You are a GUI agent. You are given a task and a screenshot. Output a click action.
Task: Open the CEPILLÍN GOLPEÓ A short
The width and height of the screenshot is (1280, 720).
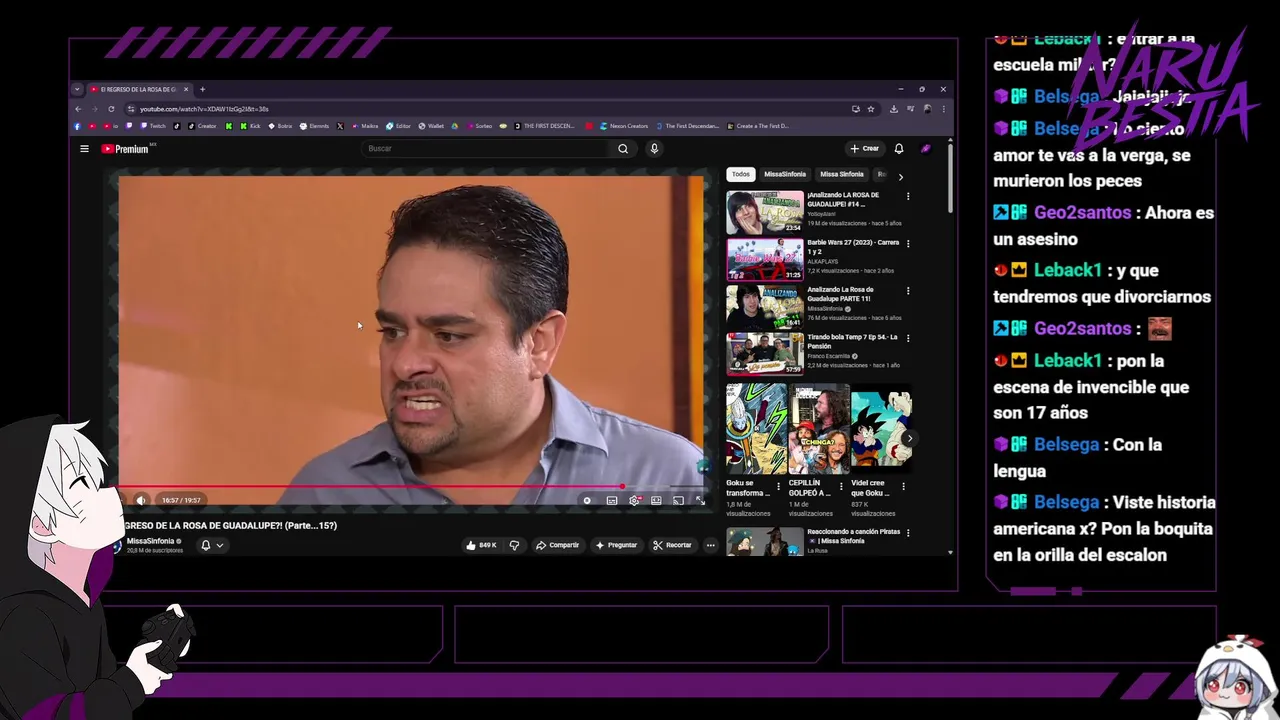(818, 429)
